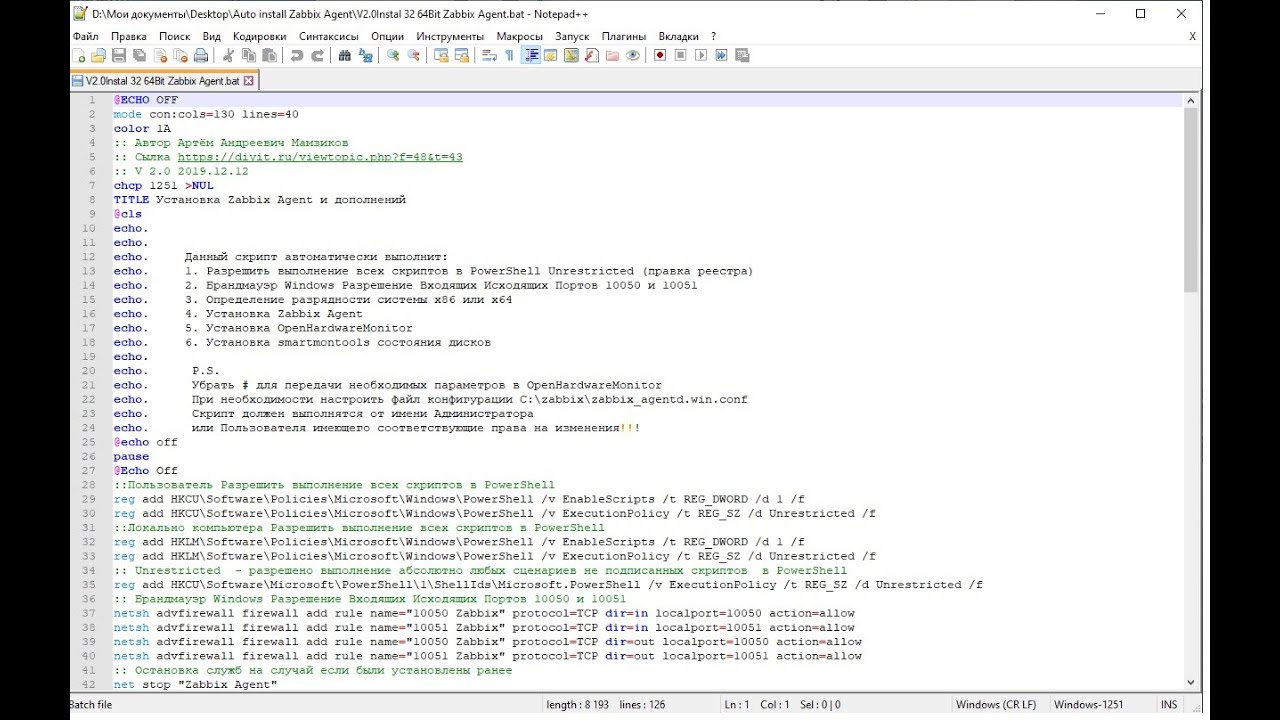Start macro recording with the red dot

click(x=660, y=56)
